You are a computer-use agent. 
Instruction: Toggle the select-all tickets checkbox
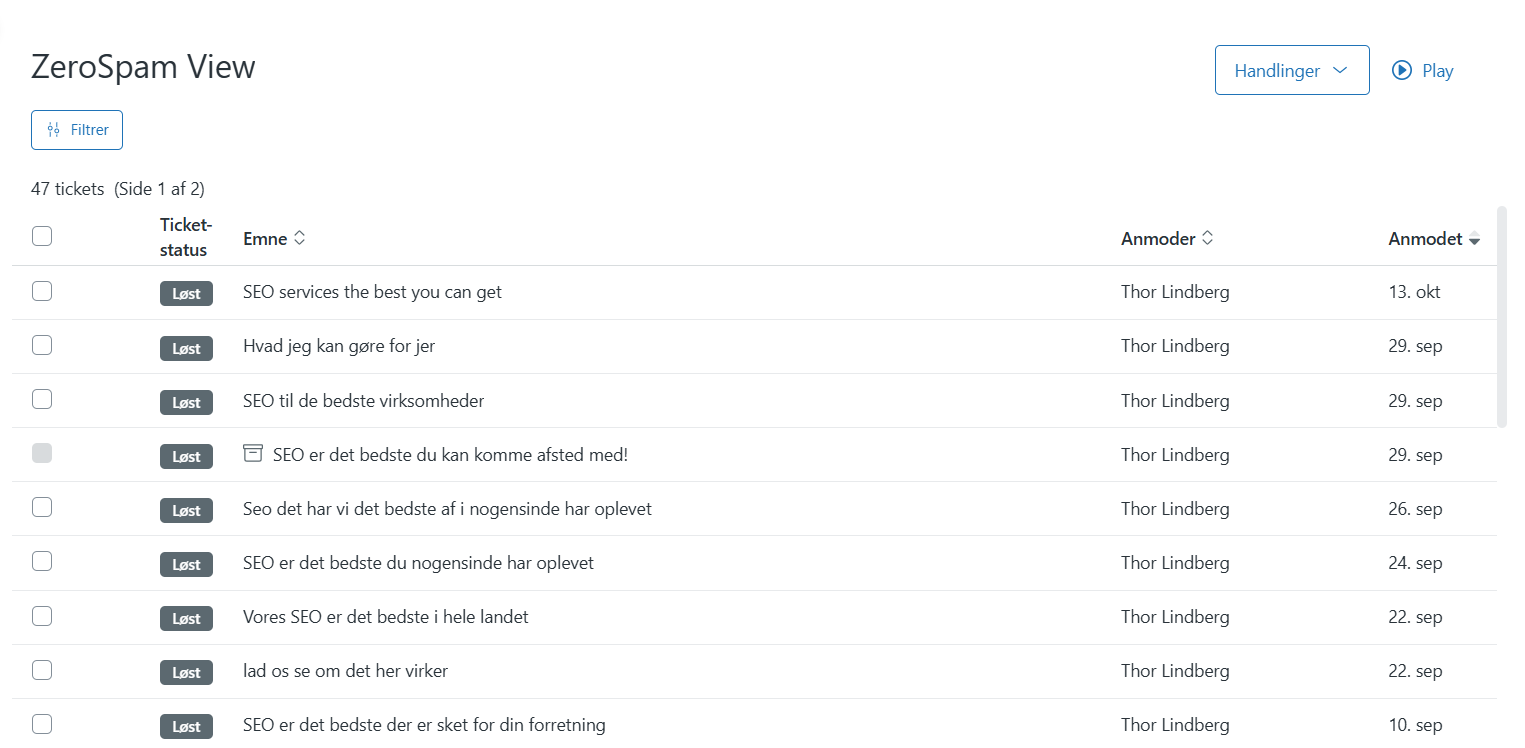tap(42, 236)
